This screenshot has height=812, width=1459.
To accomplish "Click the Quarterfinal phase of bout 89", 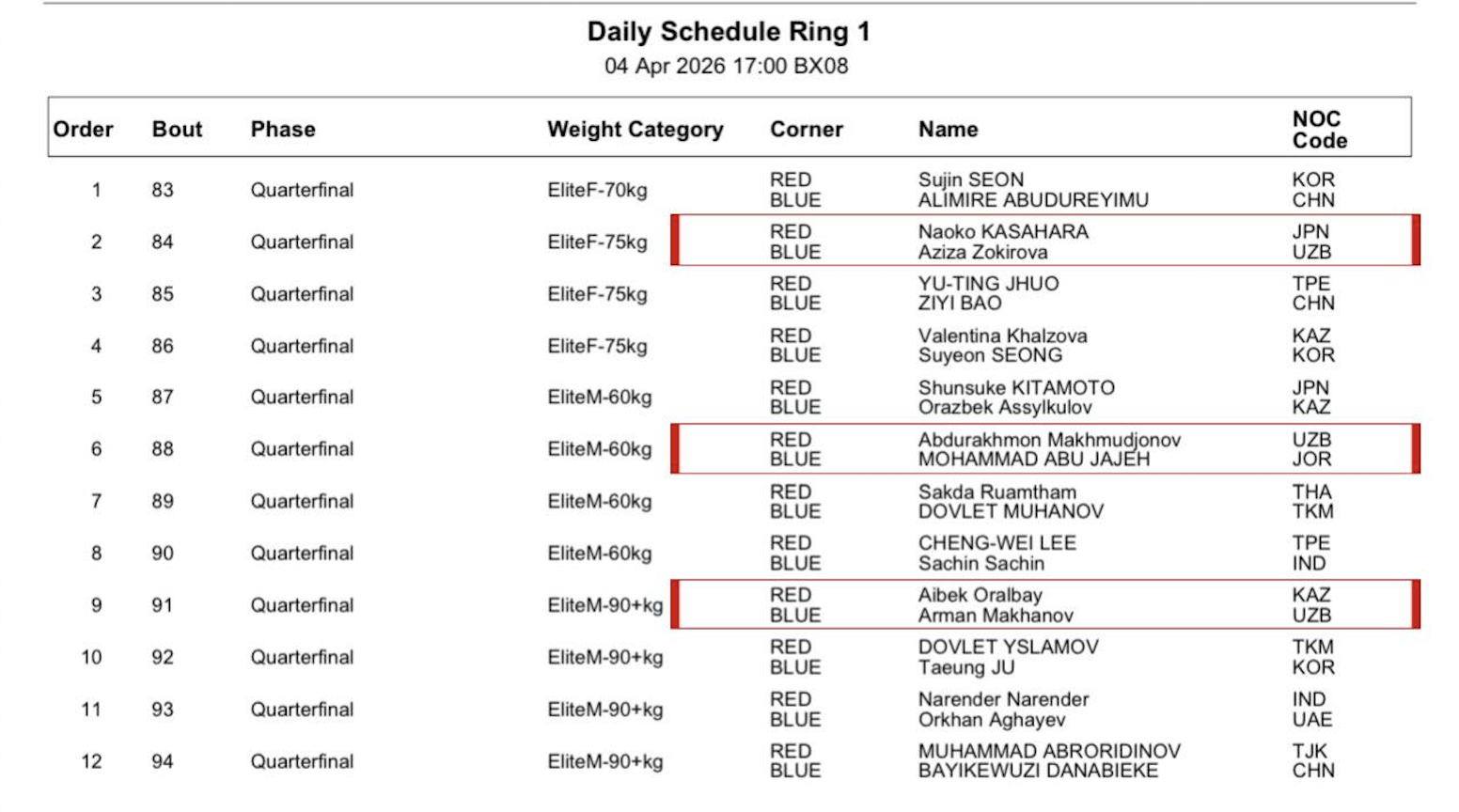I will (x=302, y=501).
